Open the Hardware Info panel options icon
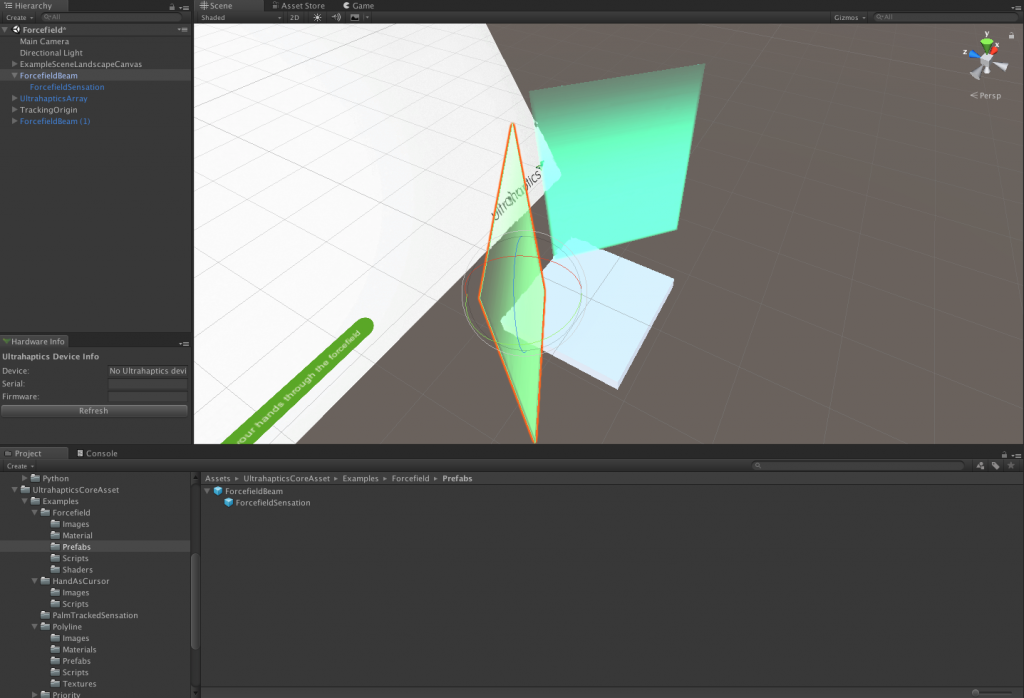Viewport: 1024px width, 698px height. point(184,343)
